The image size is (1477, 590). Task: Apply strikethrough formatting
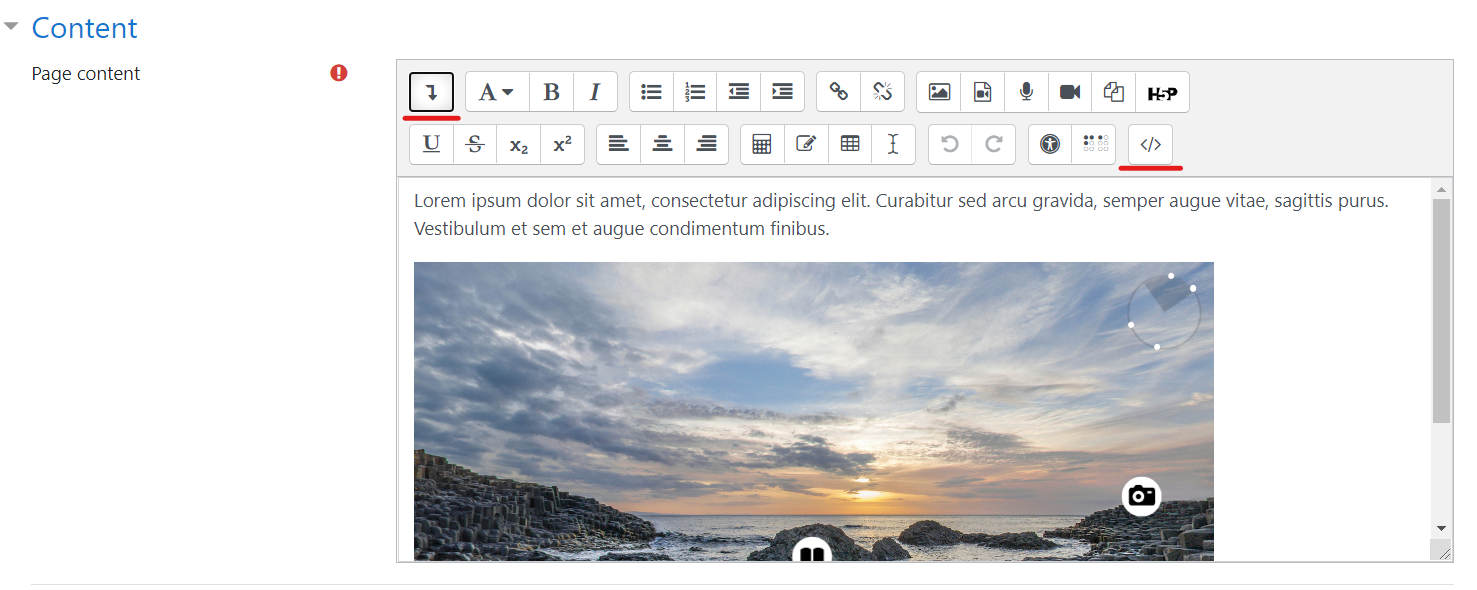(x=475, y=144)
